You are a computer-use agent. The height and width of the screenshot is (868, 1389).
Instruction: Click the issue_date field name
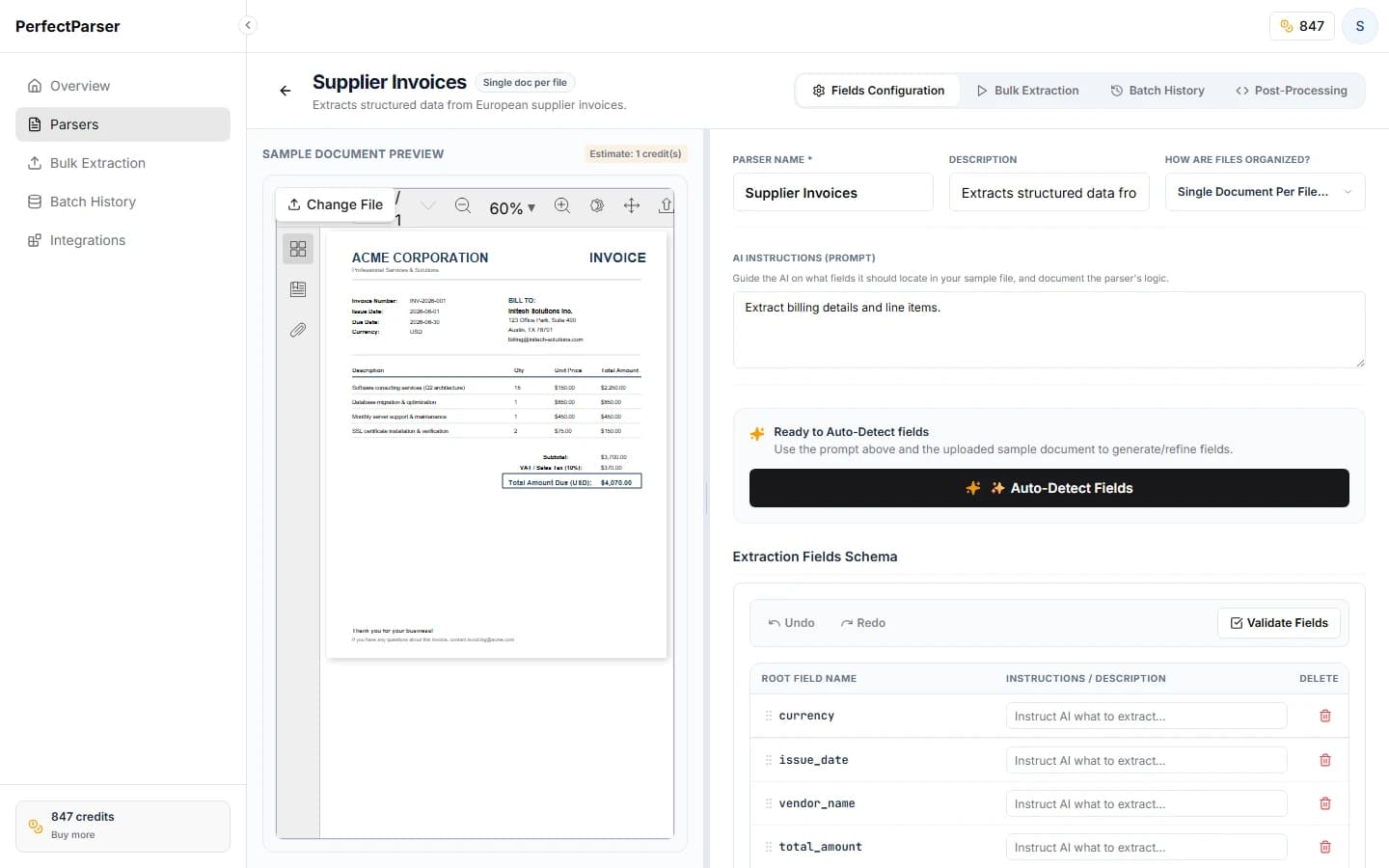point(813,760)
